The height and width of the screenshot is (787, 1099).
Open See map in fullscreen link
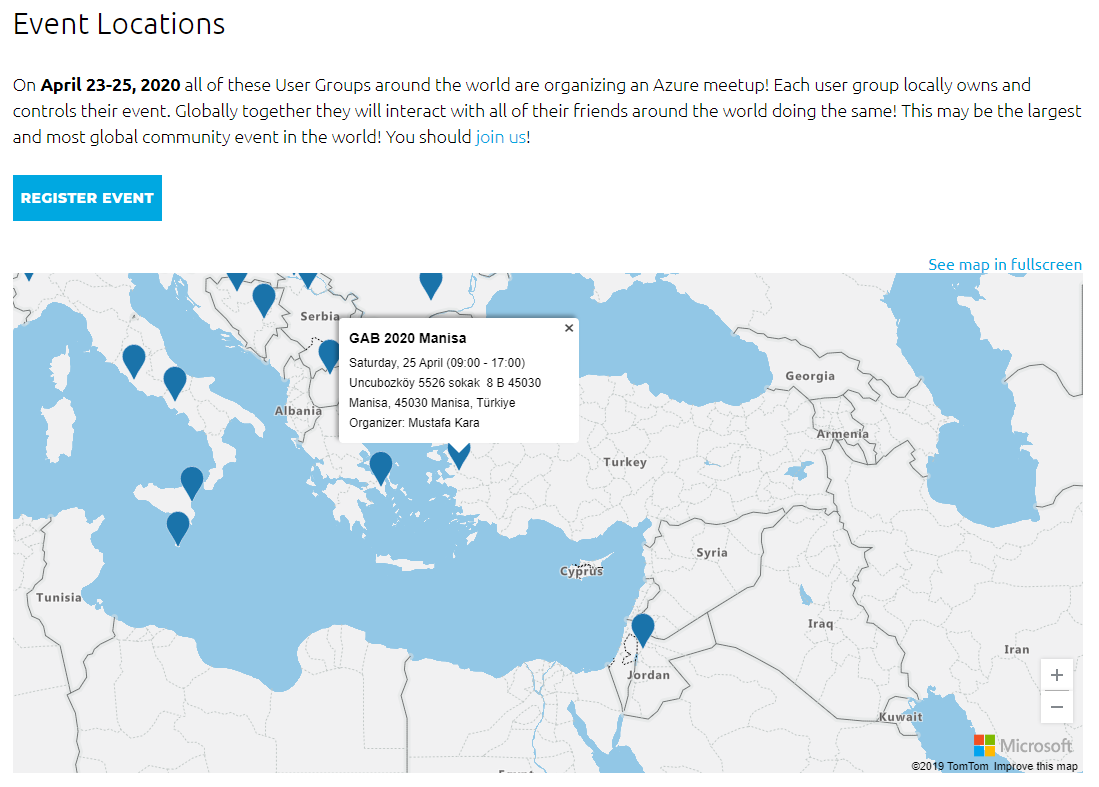[1005, 265]
